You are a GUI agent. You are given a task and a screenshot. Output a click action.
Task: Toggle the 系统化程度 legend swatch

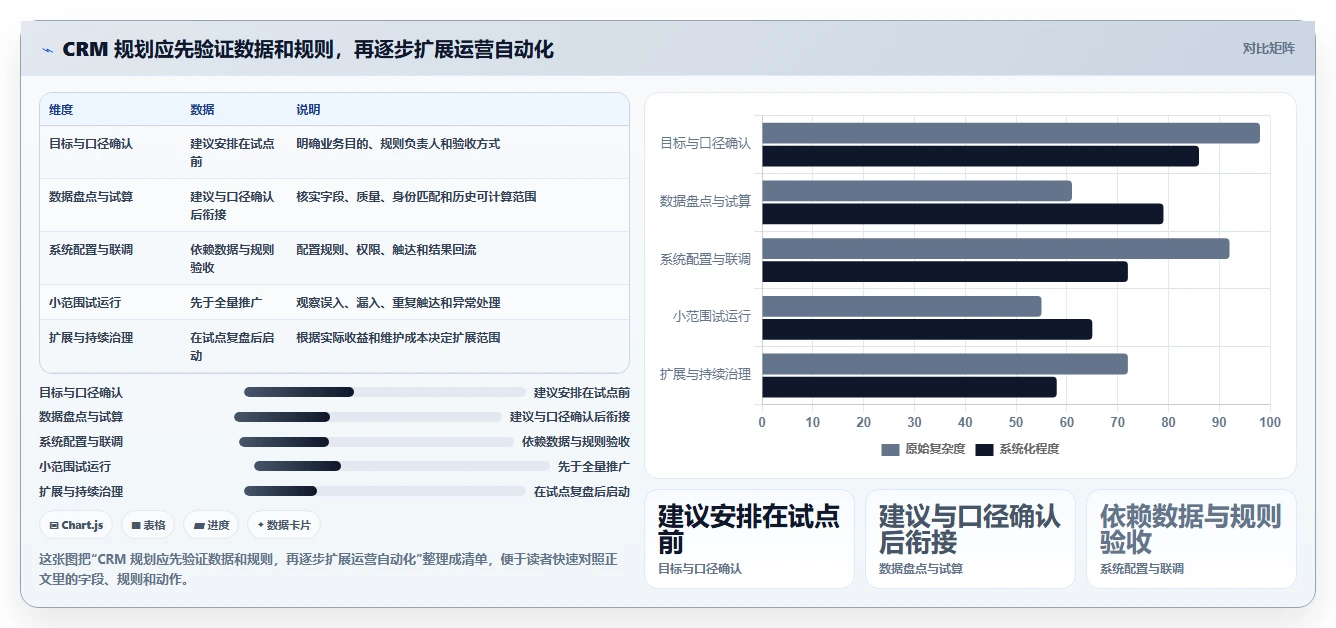tap(984, 450)
